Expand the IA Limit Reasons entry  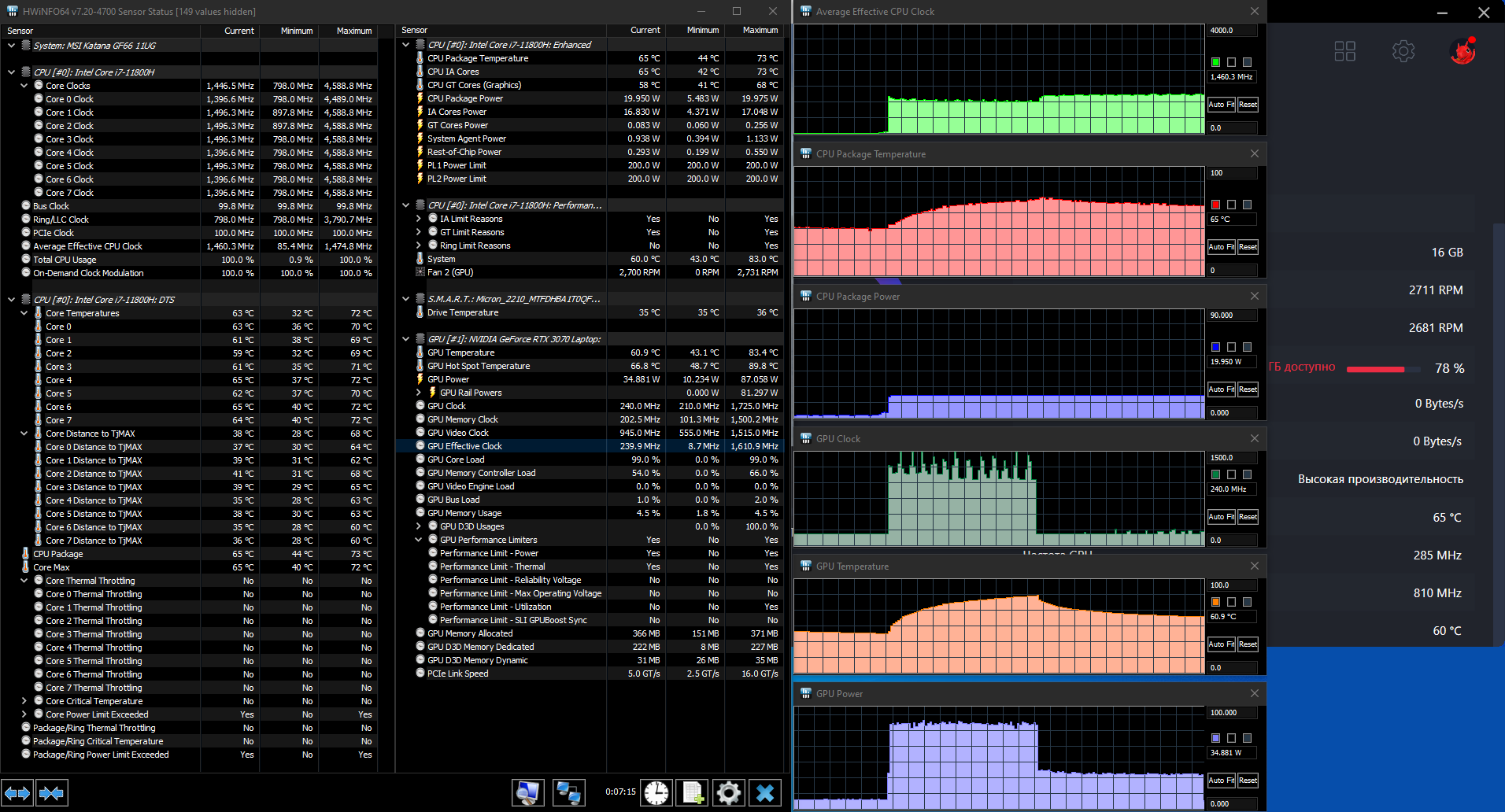[419, 219]
